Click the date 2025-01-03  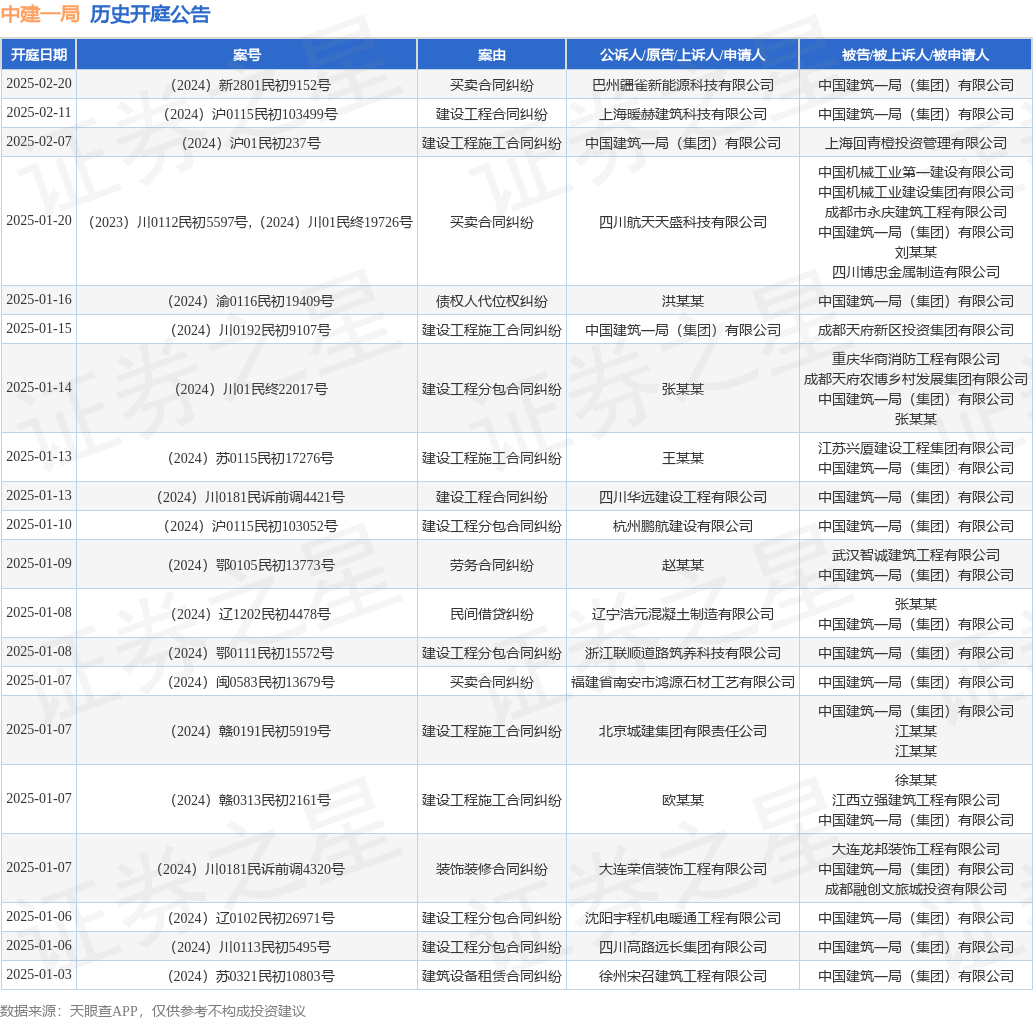(x=39, y=974)
